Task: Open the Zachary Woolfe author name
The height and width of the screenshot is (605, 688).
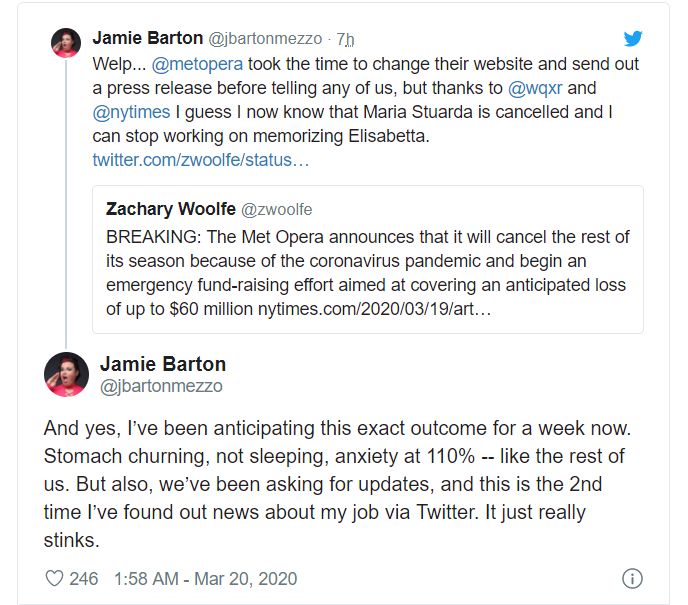Action: point(171,209)
